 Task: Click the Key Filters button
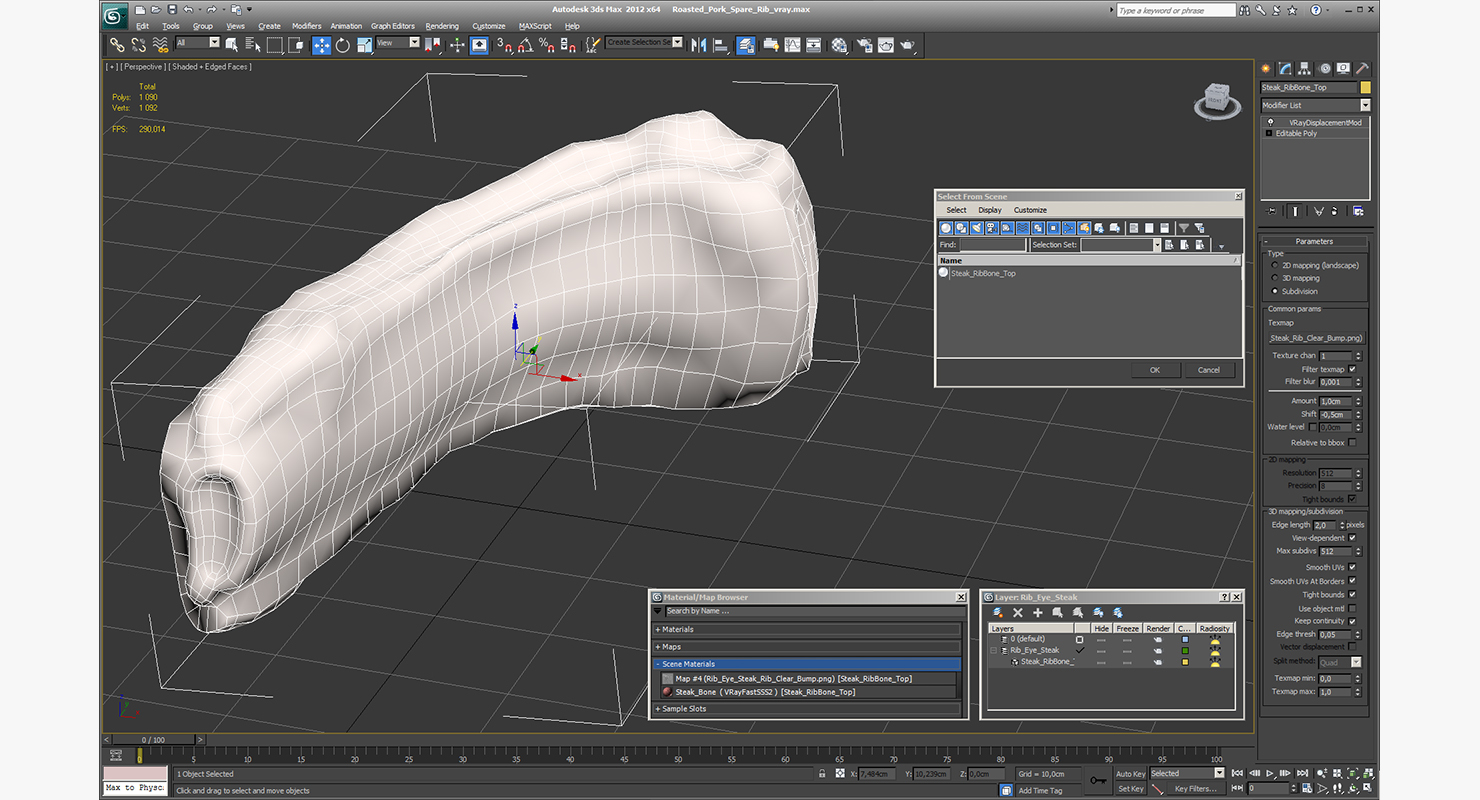point(1195,789)
